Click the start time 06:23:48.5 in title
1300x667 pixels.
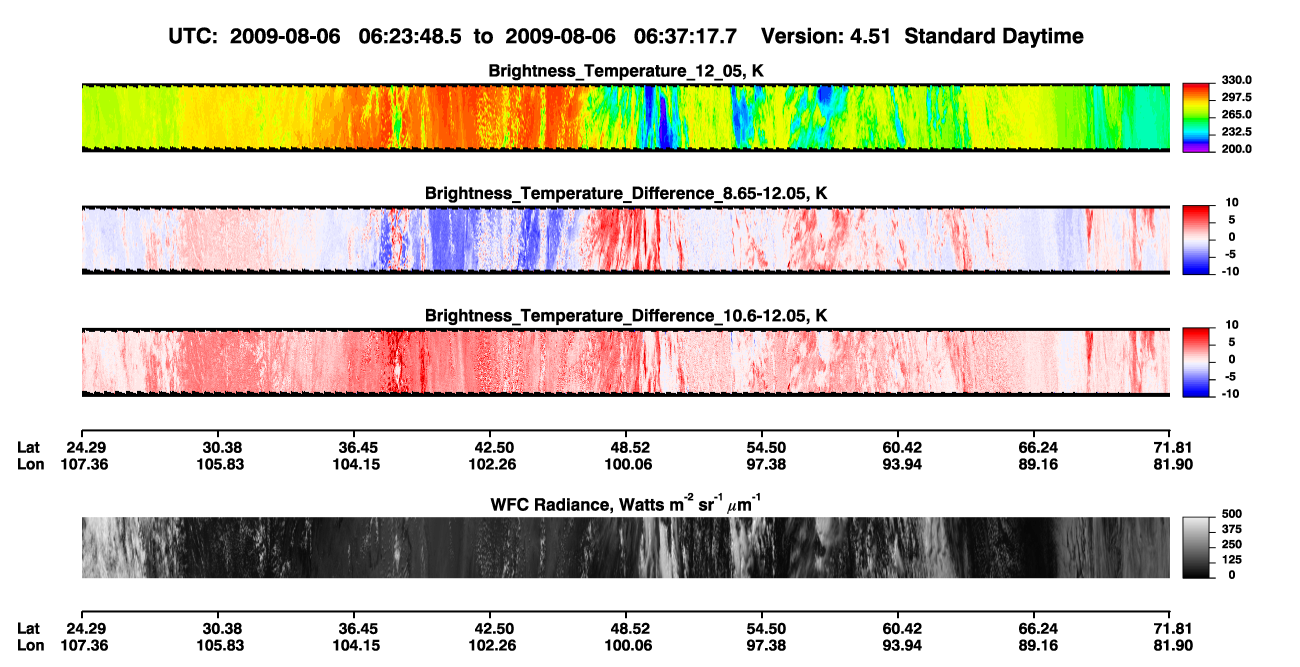point(412,36)
